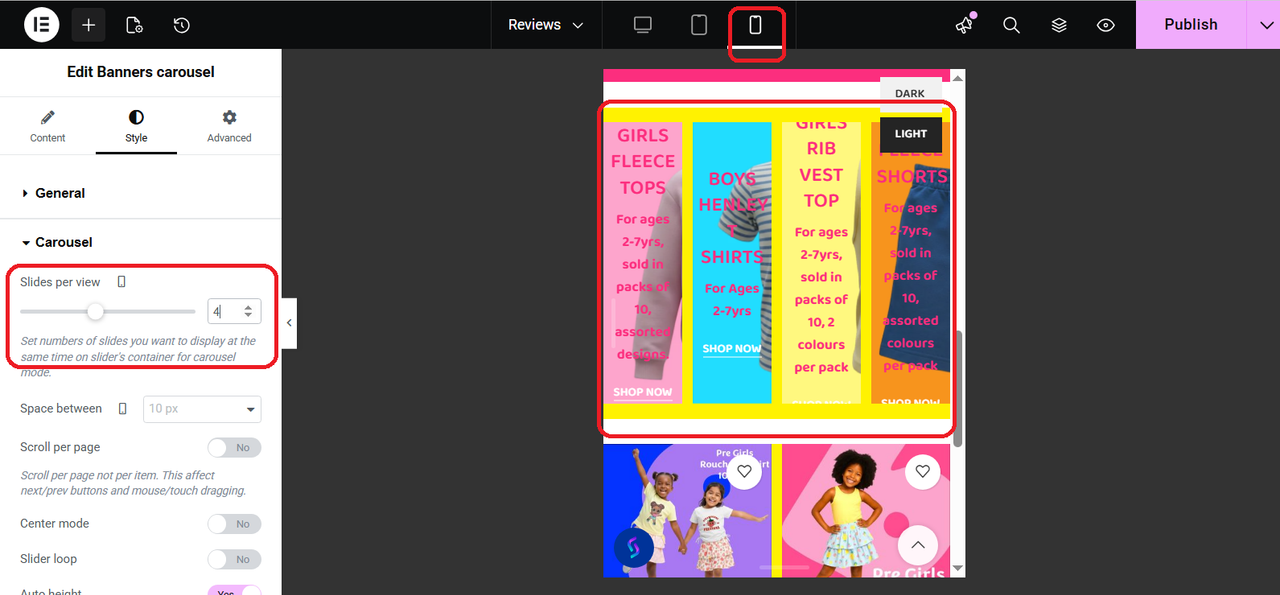Click the girl in yellow top image
Screen dimensions: 1280x595
coord(866,510)
